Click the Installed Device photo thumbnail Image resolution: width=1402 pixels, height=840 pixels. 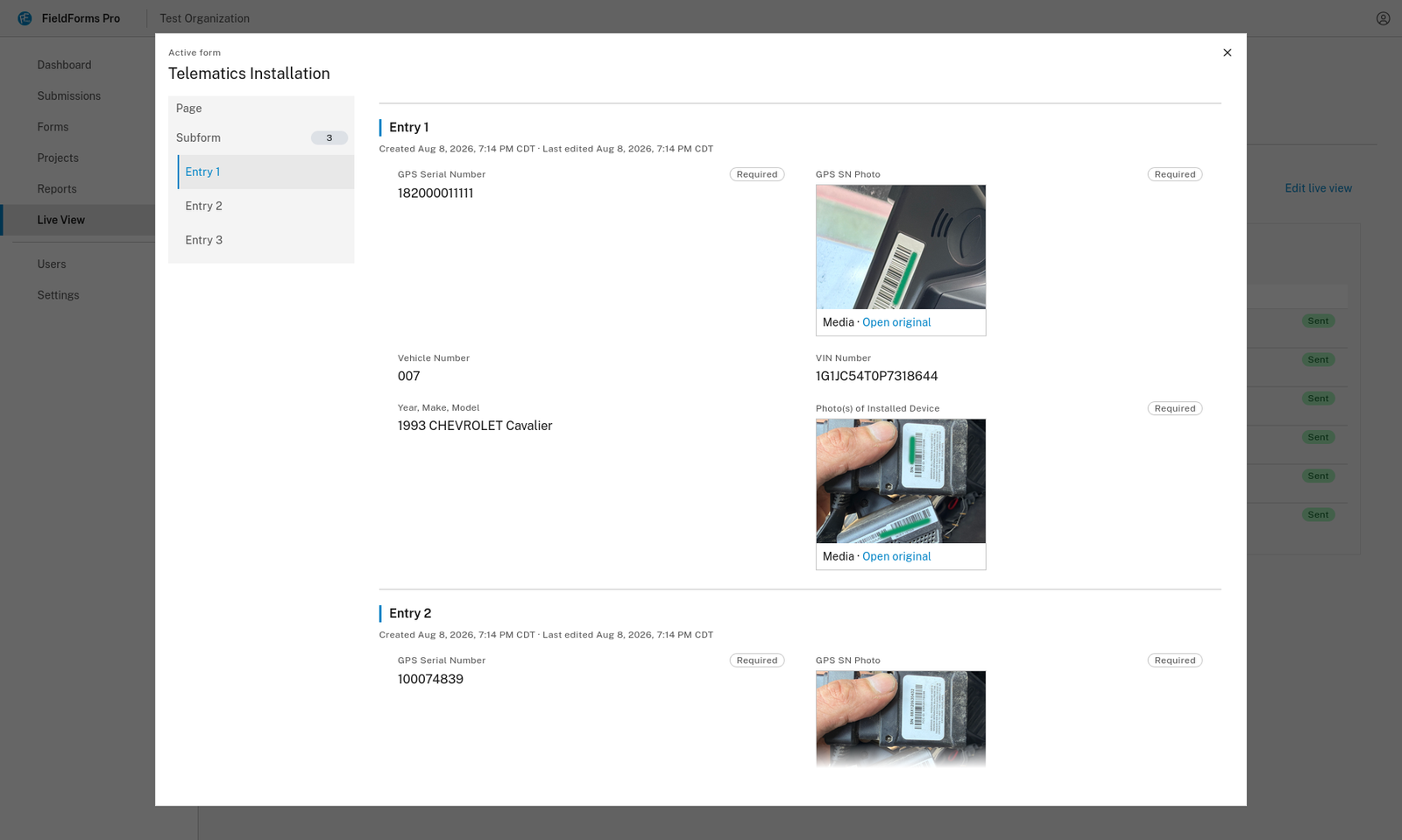901,481
